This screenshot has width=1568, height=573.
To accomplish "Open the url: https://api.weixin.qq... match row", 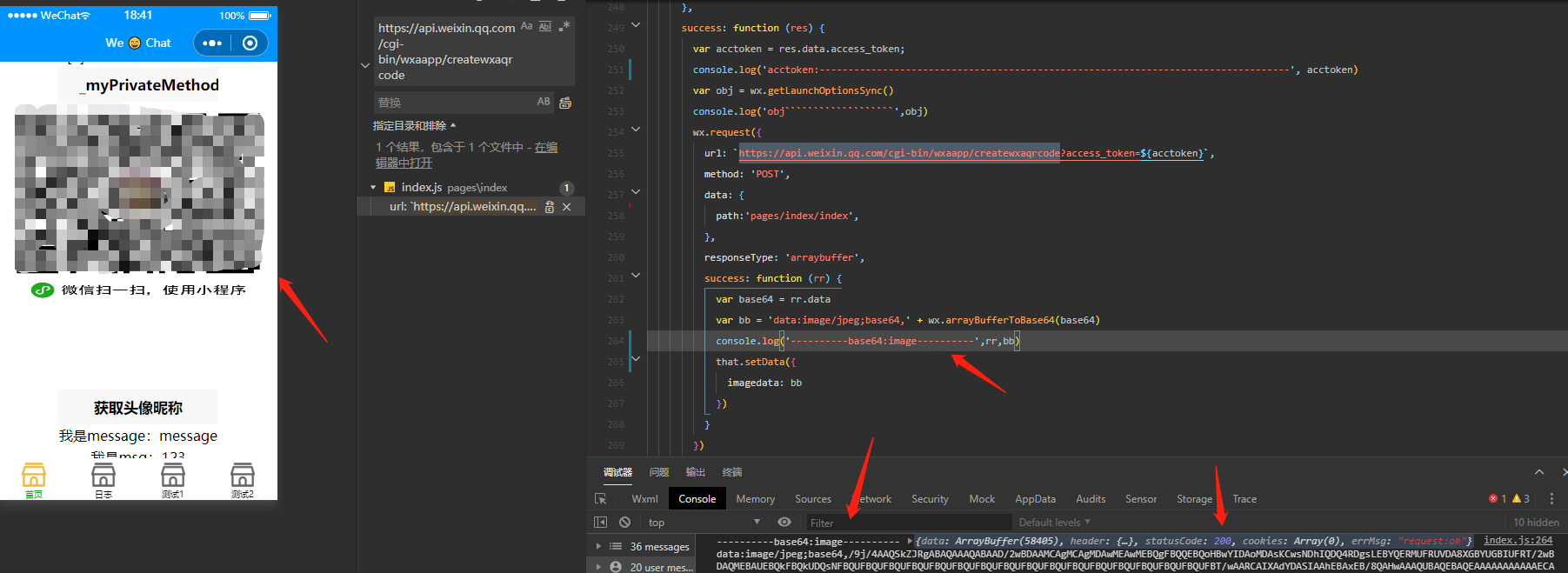I will 463,206.
